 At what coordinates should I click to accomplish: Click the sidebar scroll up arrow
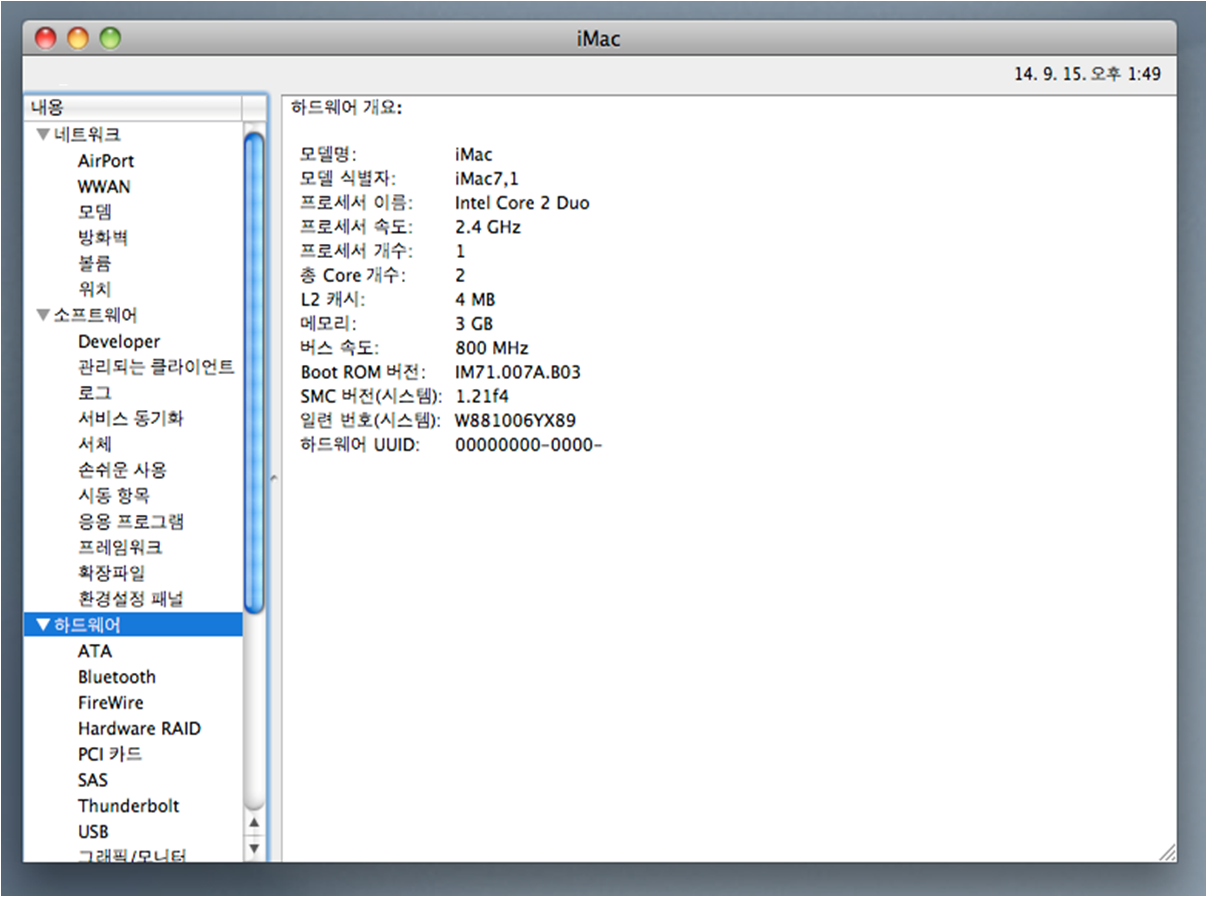click(254, 823)
